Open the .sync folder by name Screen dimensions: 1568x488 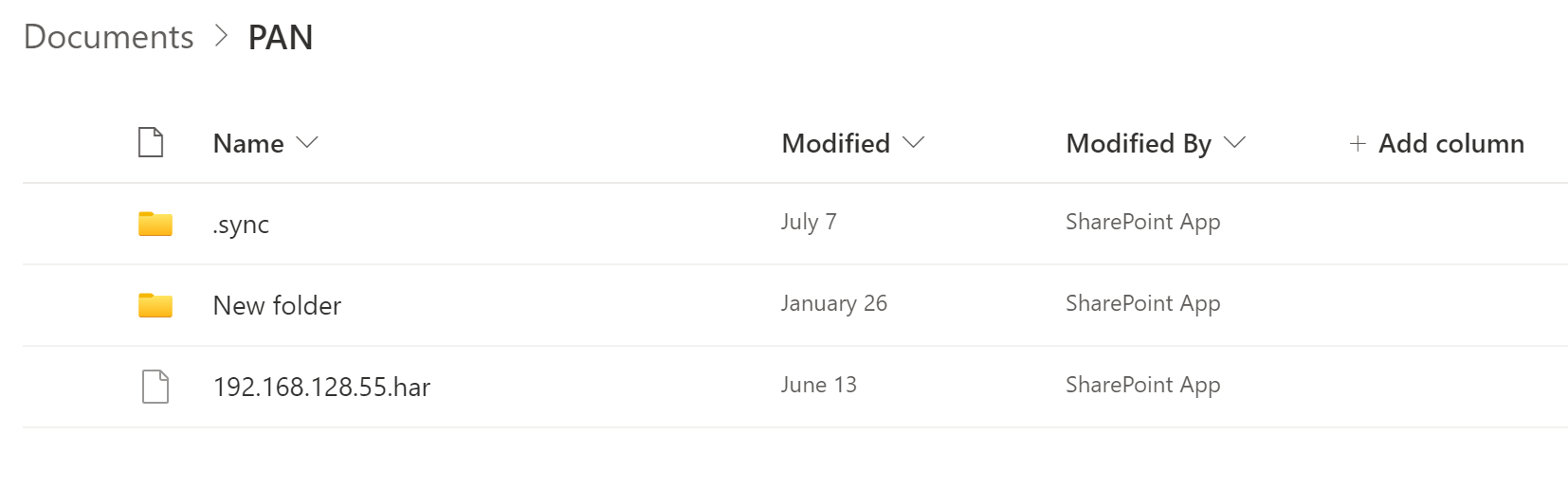(x=241, y=225)
